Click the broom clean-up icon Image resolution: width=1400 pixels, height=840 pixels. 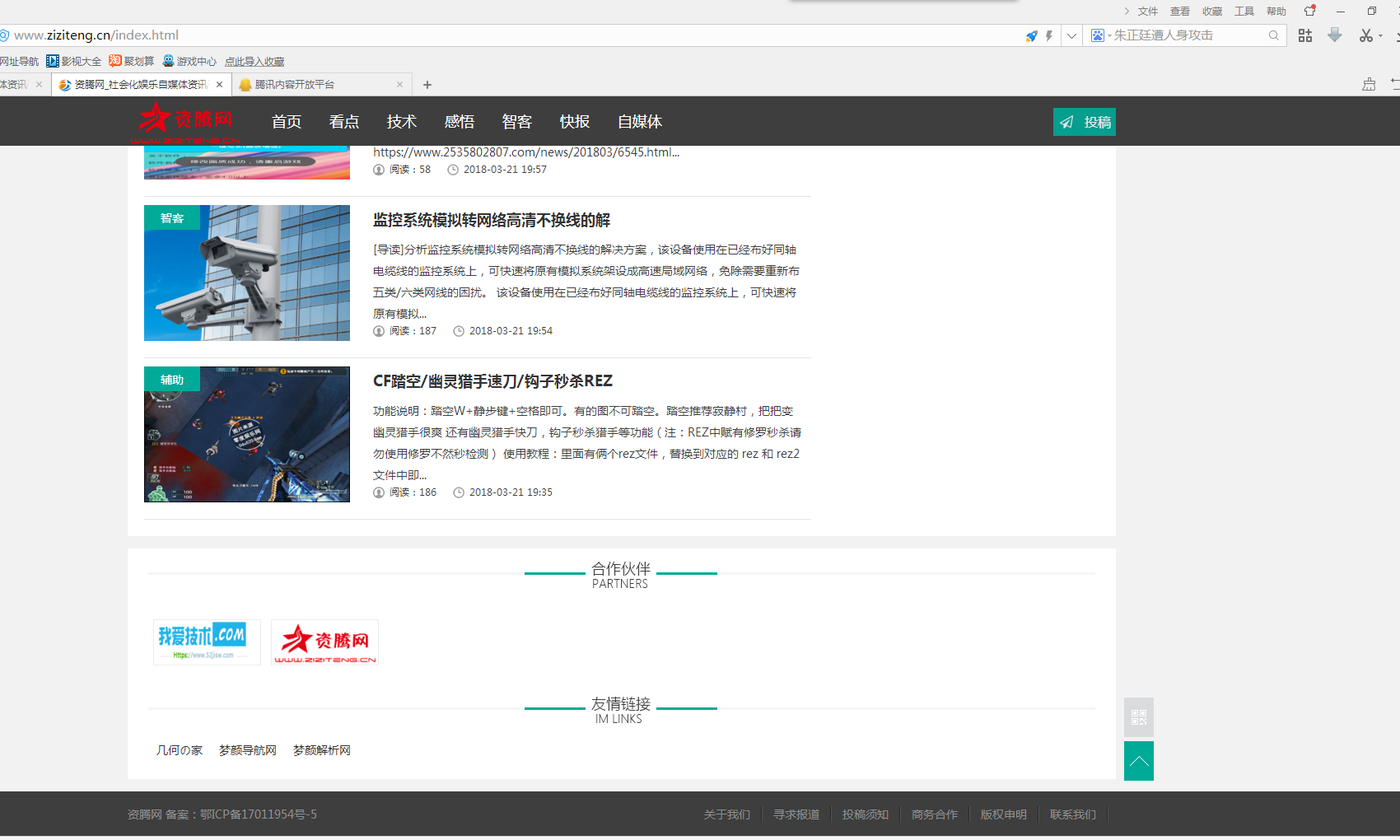coord(1369,84)
